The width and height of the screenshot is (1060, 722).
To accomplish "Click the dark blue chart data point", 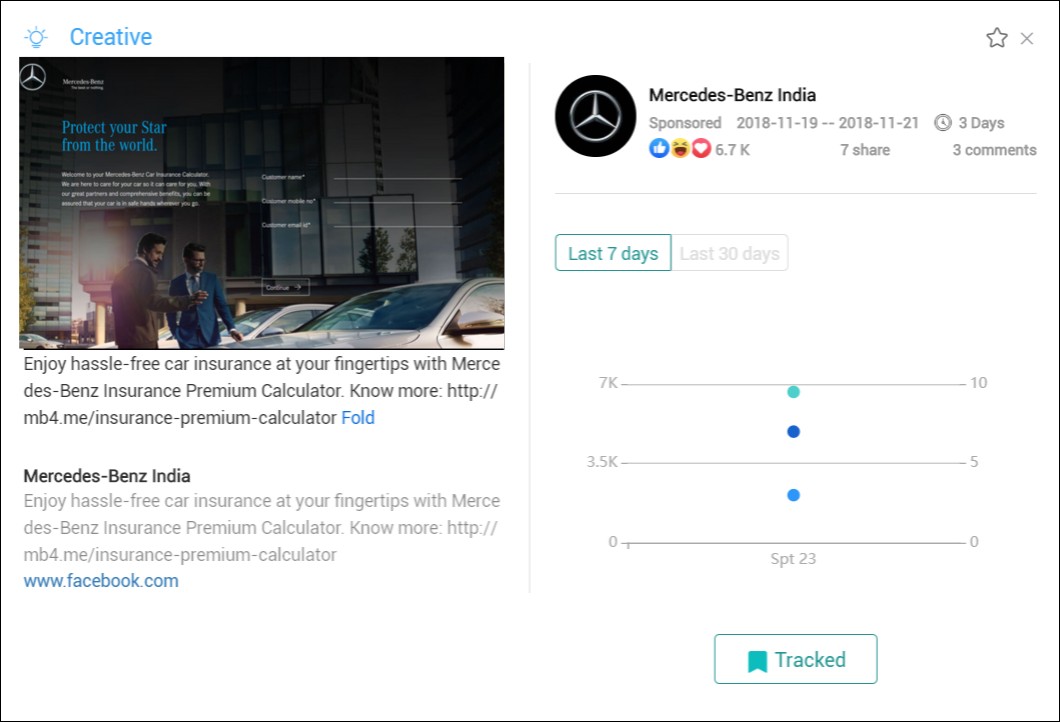I will point(793,432).
